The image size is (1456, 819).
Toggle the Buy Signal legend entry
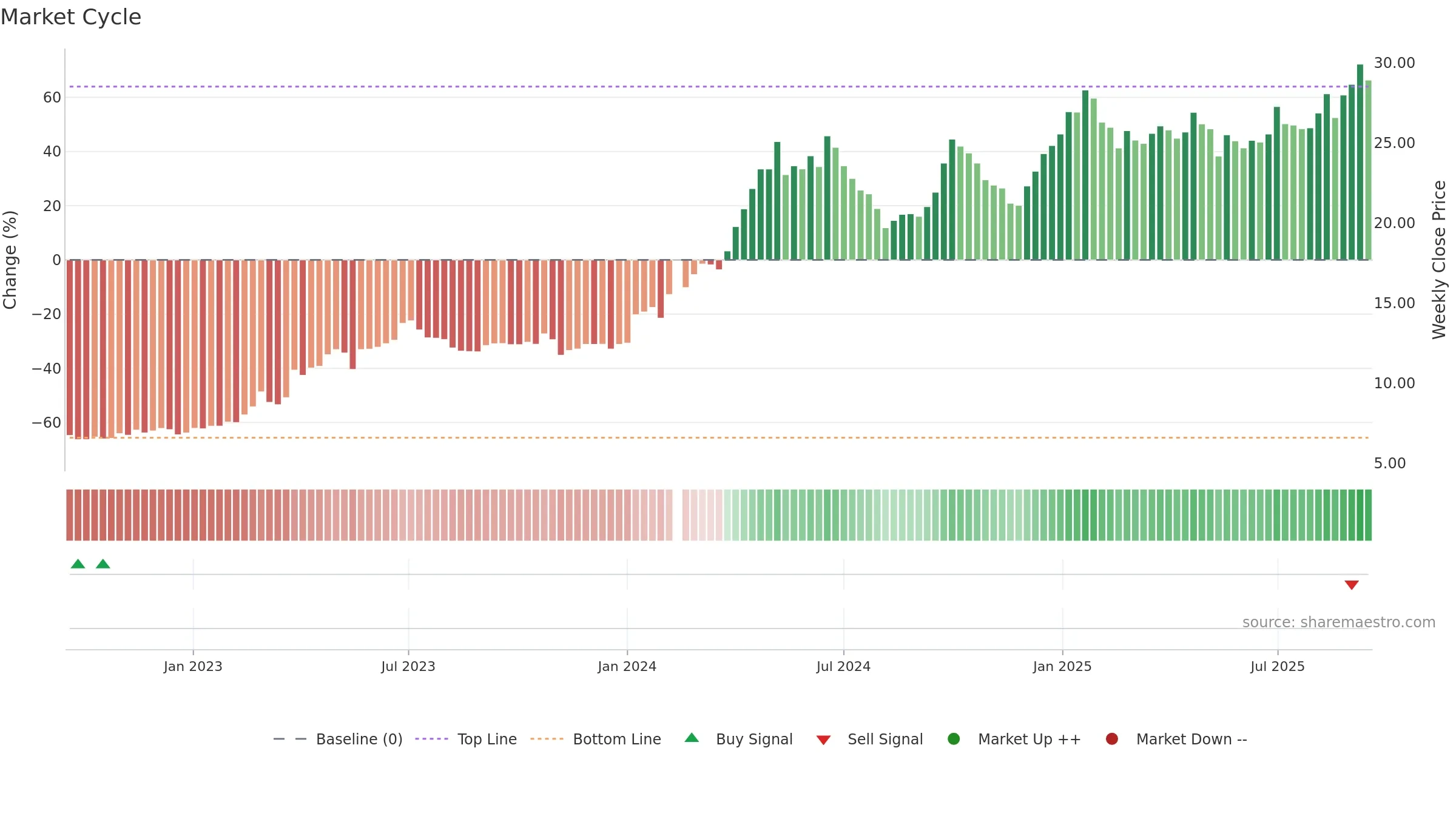pos(738,739)
